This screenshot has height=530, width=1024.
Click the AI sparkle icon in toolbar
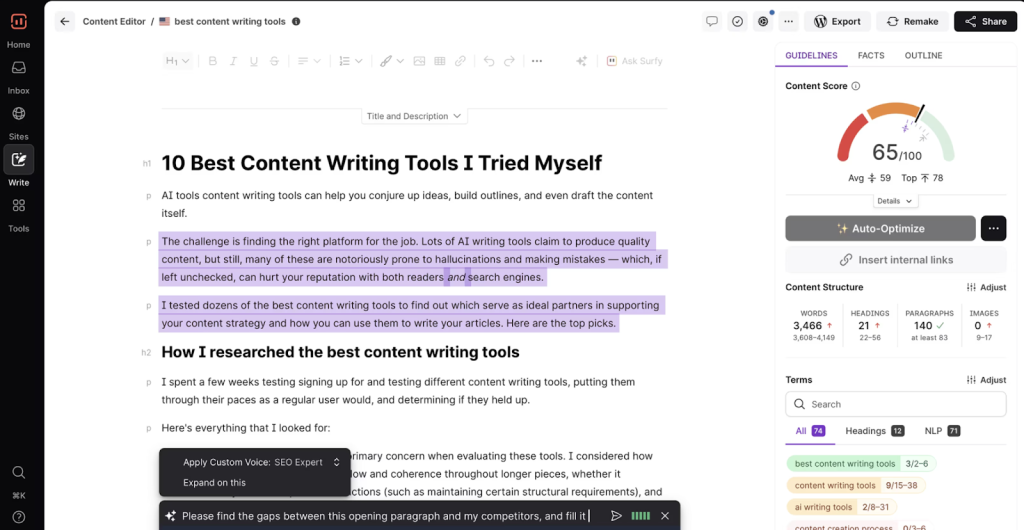tap(581, 61)
